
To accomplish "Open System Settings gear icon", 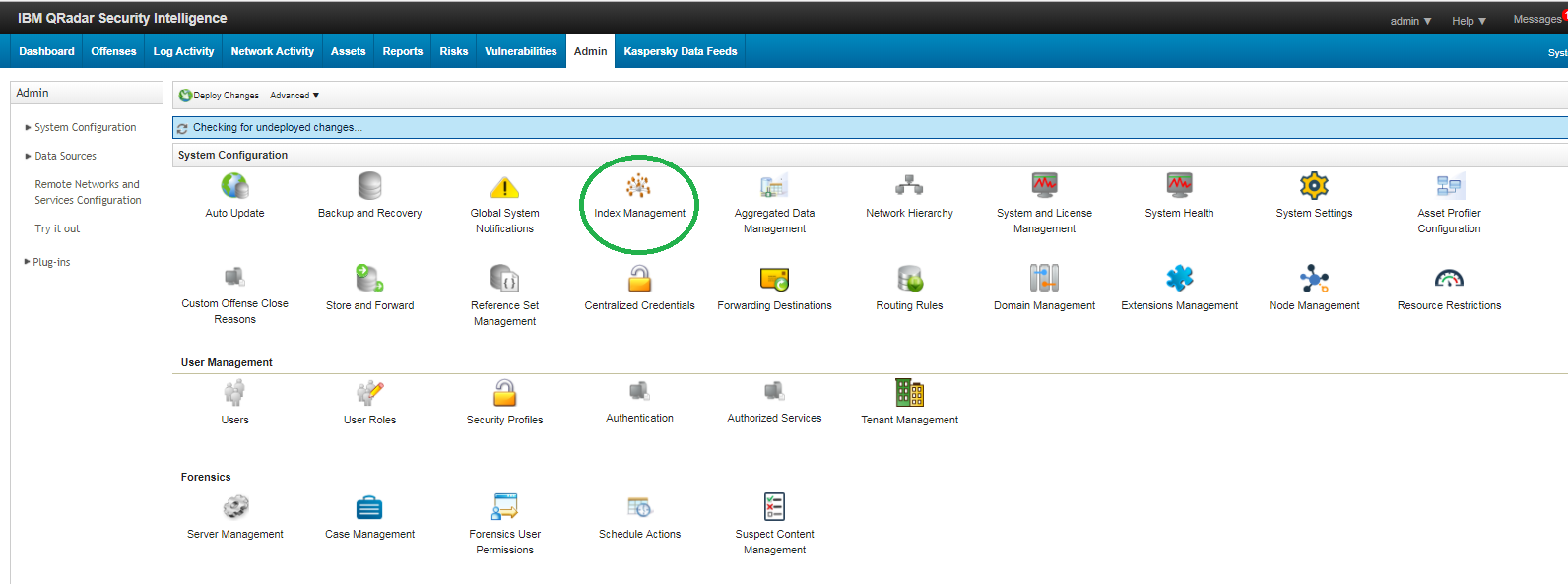I will point(1313,186).
